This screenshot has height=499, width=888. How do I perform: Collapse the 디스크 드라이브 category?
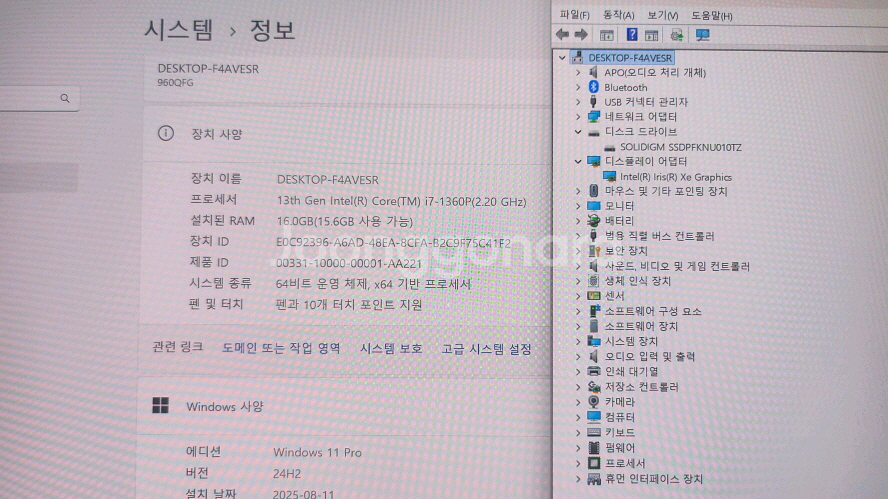(x=578, y=131)
